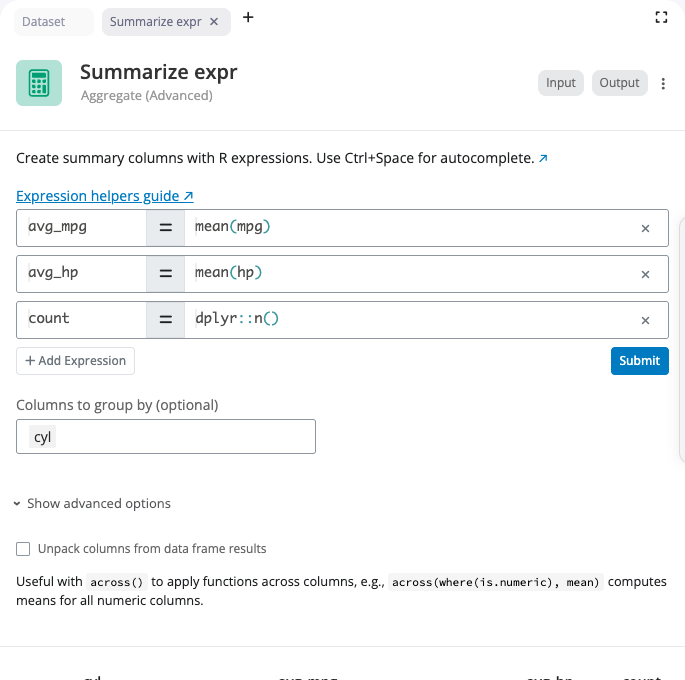This screenshot has width=685, height=680.
Task: Add a new tab with plus icon
Action: click(248, 17)
